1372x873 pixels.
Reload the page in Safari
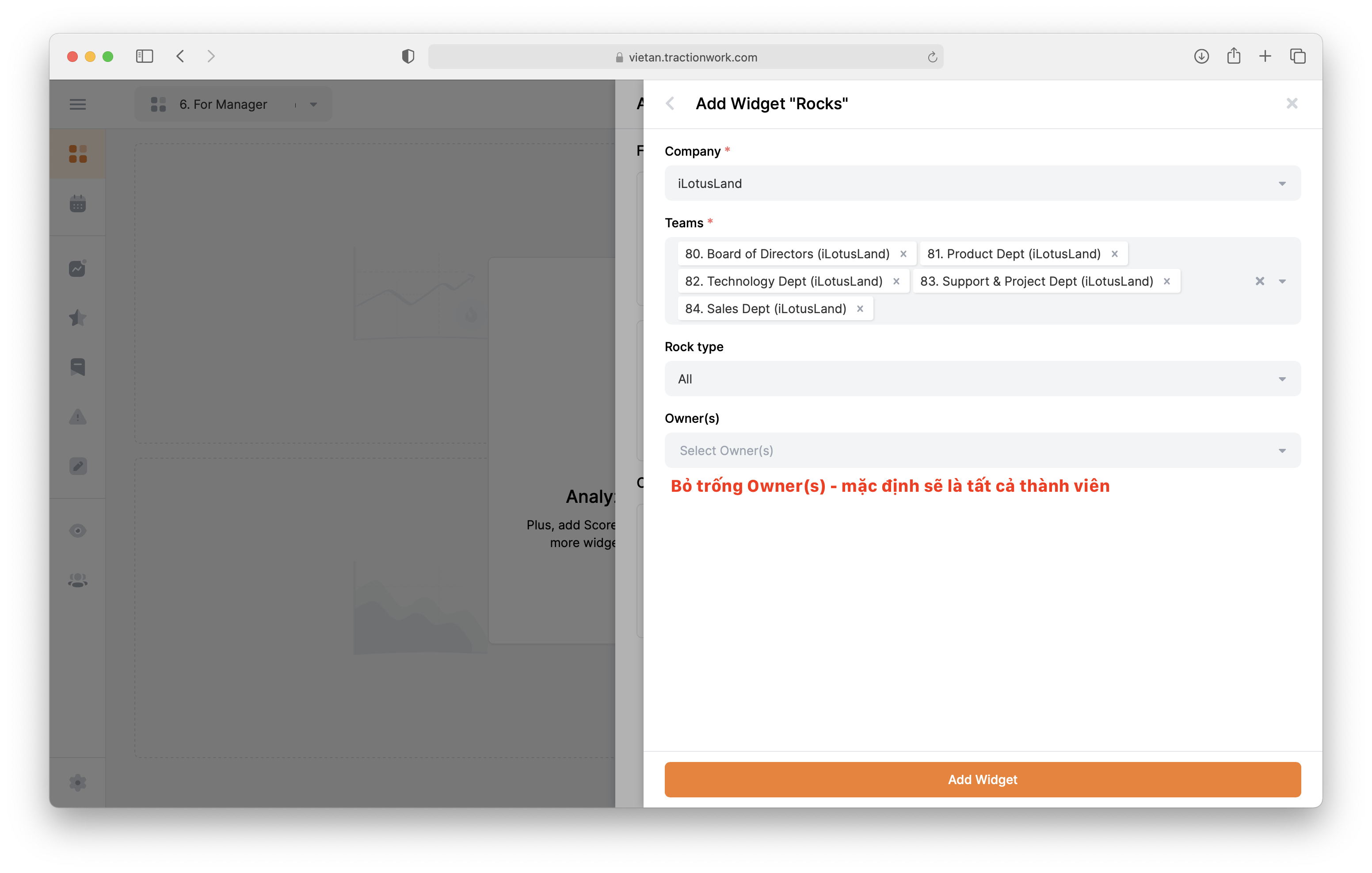932,57
